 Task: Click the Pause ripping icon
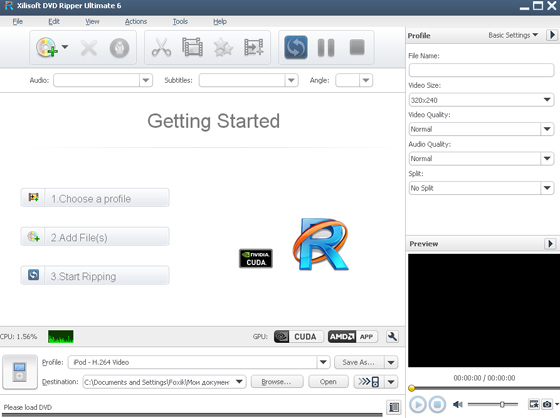pyautogui.click(x=326, y=48)
